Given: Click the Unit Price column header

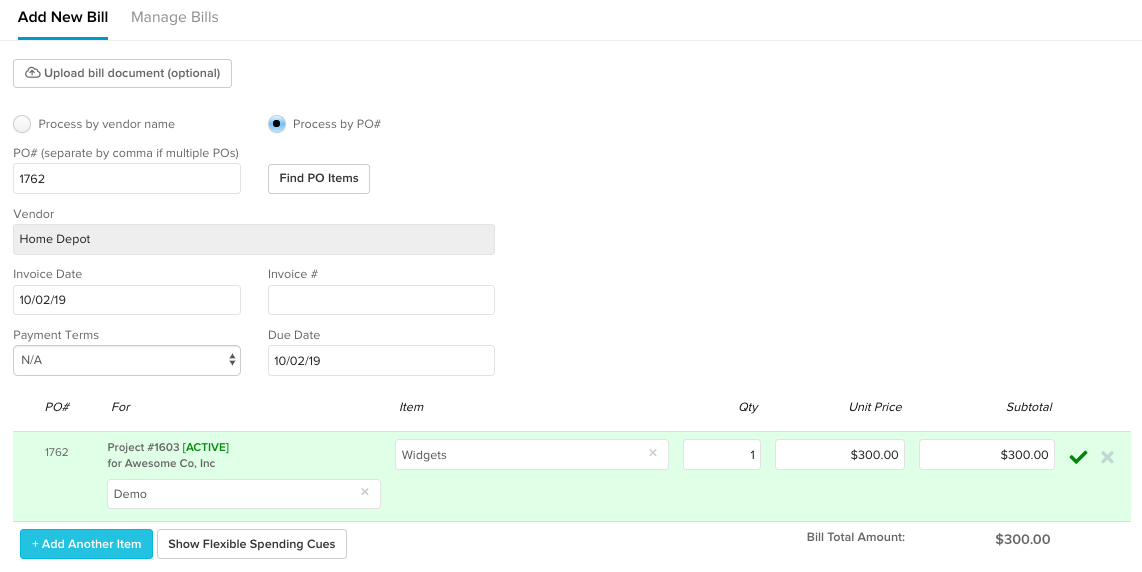Looking at the screenshot, I should point(875,407).
